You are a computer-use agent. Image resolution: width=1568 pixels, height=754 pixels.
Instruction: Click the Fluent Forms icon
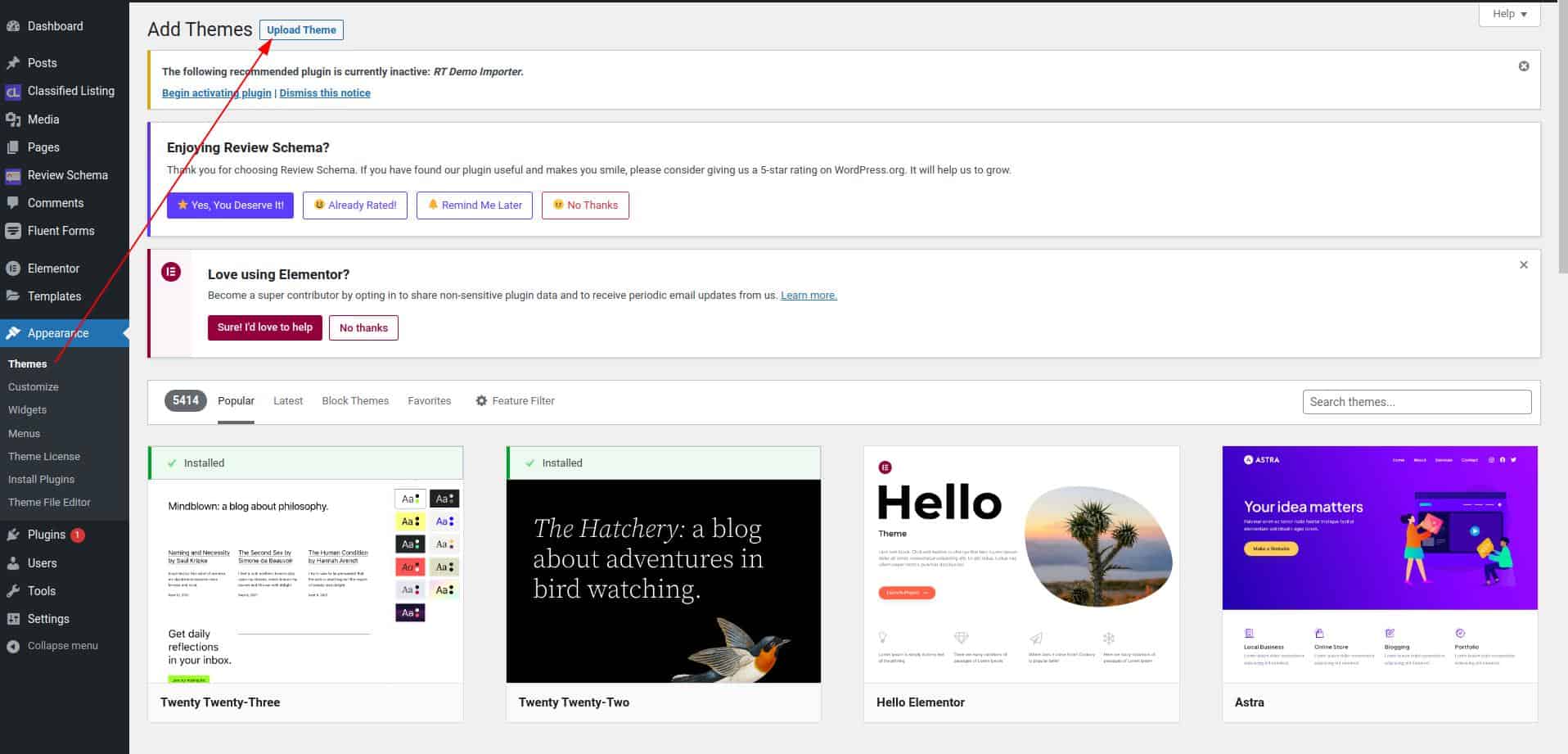tap(13, 231)
